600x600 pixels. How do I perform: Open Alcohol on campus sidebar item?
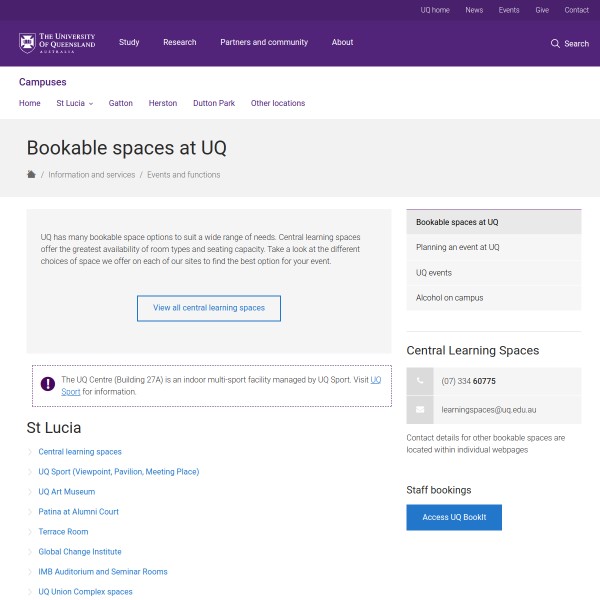pos(450,298)
